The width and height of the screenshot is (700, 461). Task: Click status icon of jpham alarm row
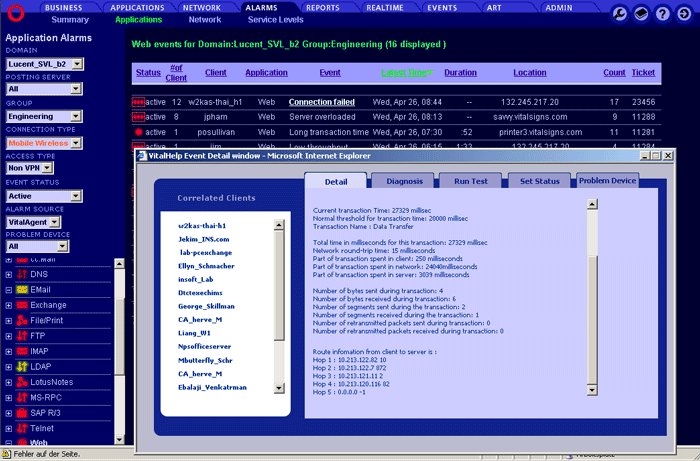click(138, 117)
